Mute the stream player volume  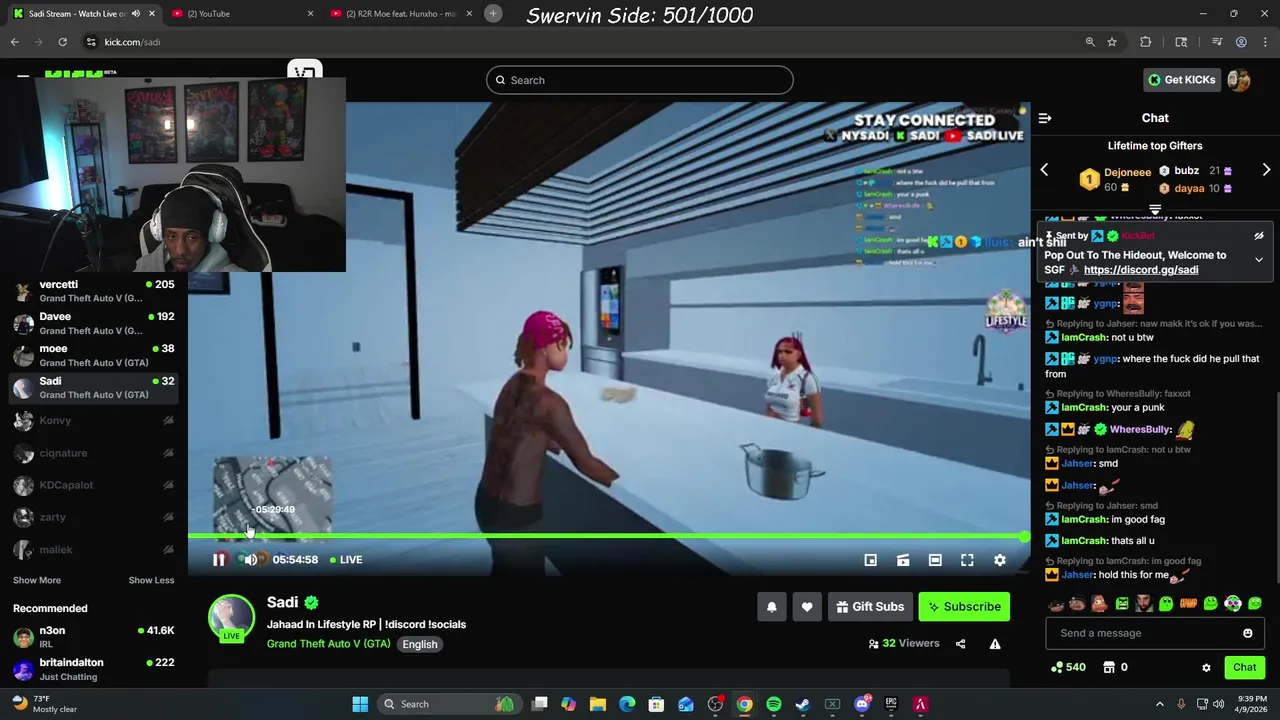point(251,560)
